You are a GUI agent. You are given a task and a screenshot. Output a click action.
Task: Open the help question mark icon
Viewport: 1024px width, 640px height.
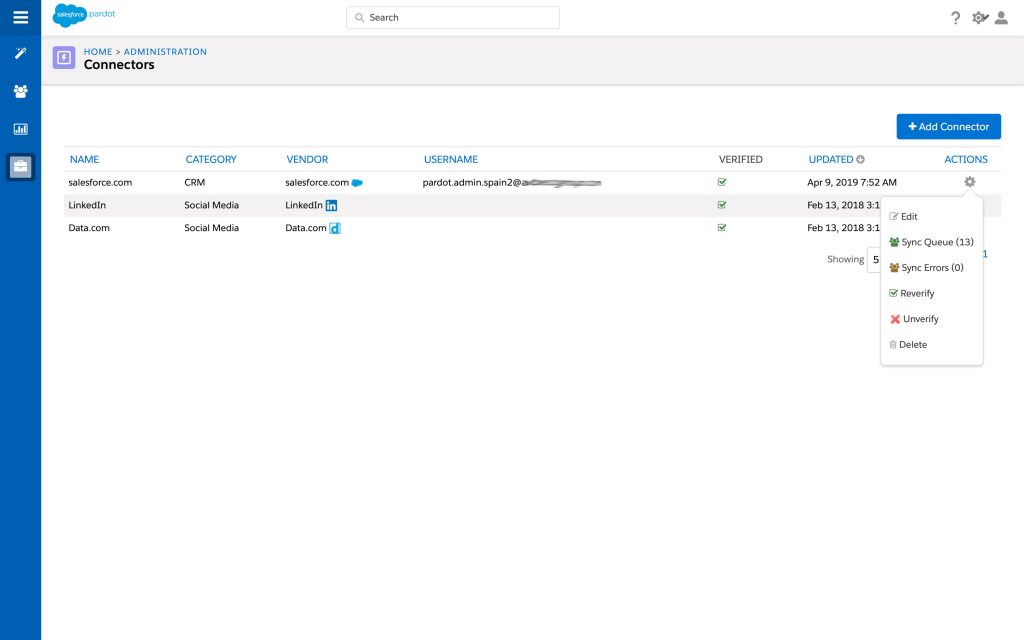[955, 18]
